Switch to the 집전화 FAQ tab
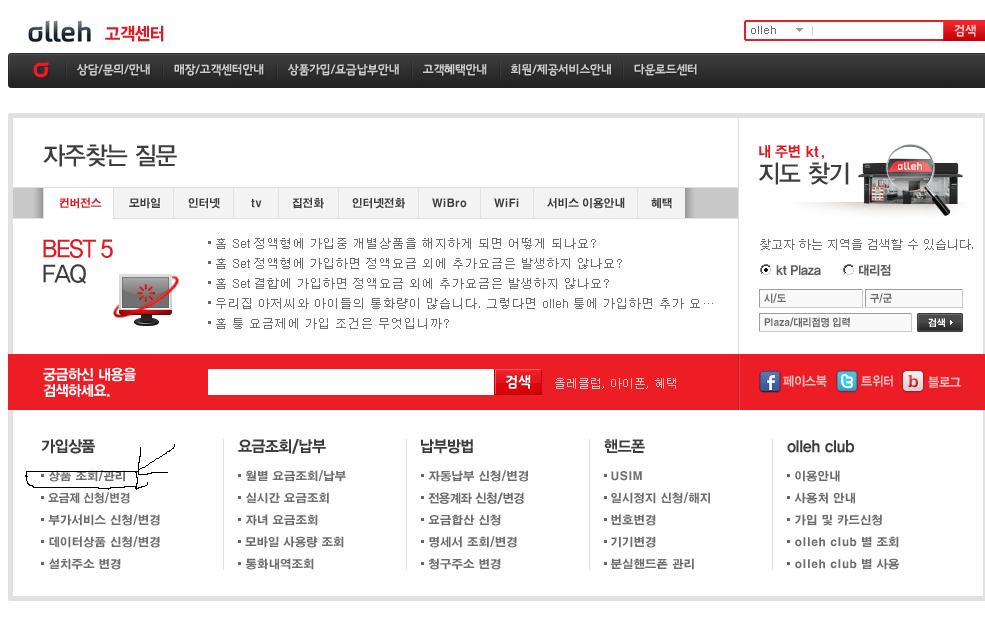 click(308, 203)
